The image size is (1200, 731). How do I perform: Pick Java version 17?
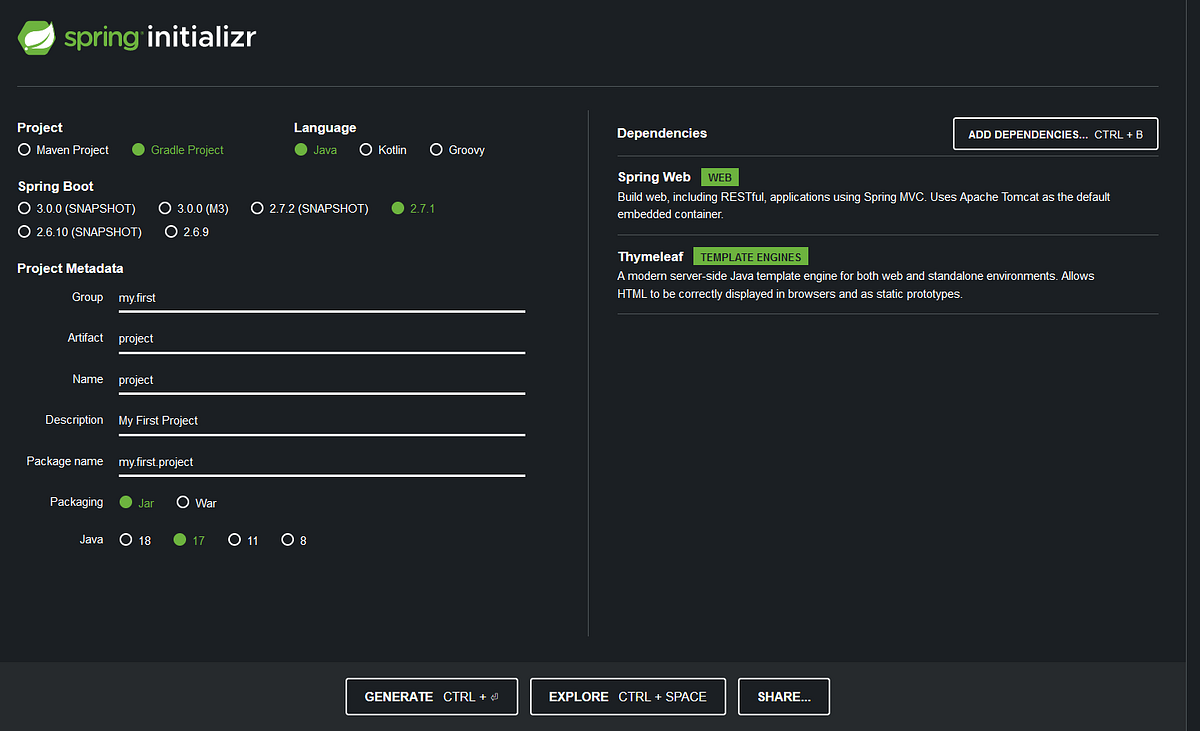pyautogui.click(x=180, y=540)
